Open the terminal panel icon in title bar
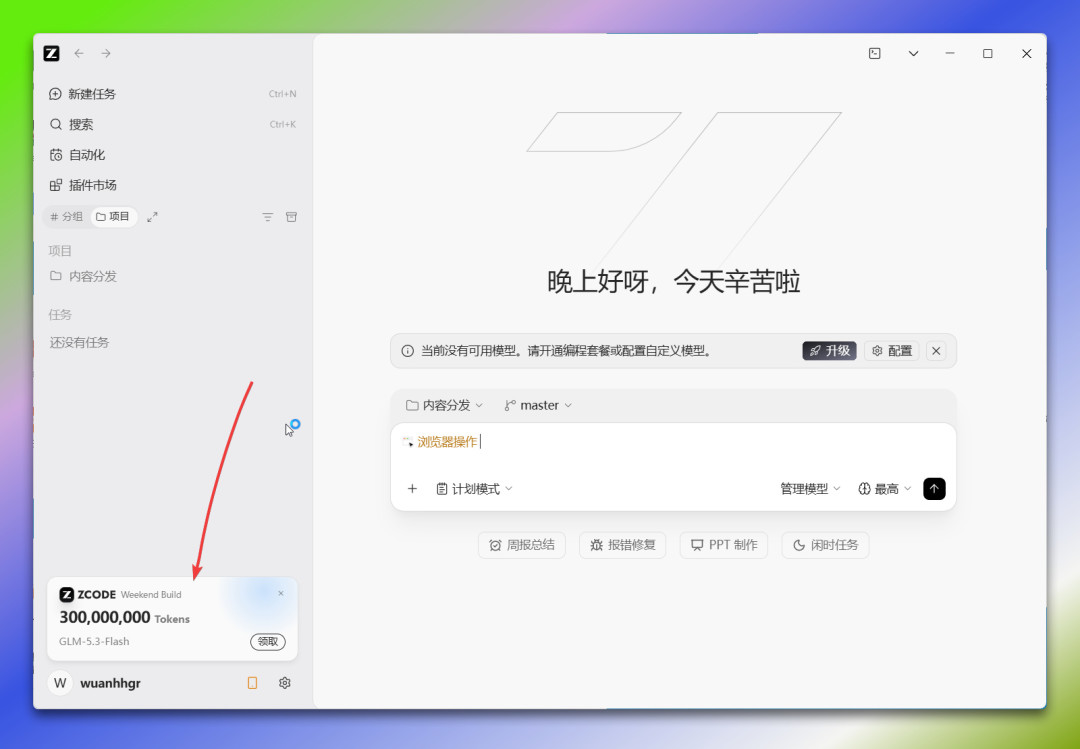 (875, 53)
